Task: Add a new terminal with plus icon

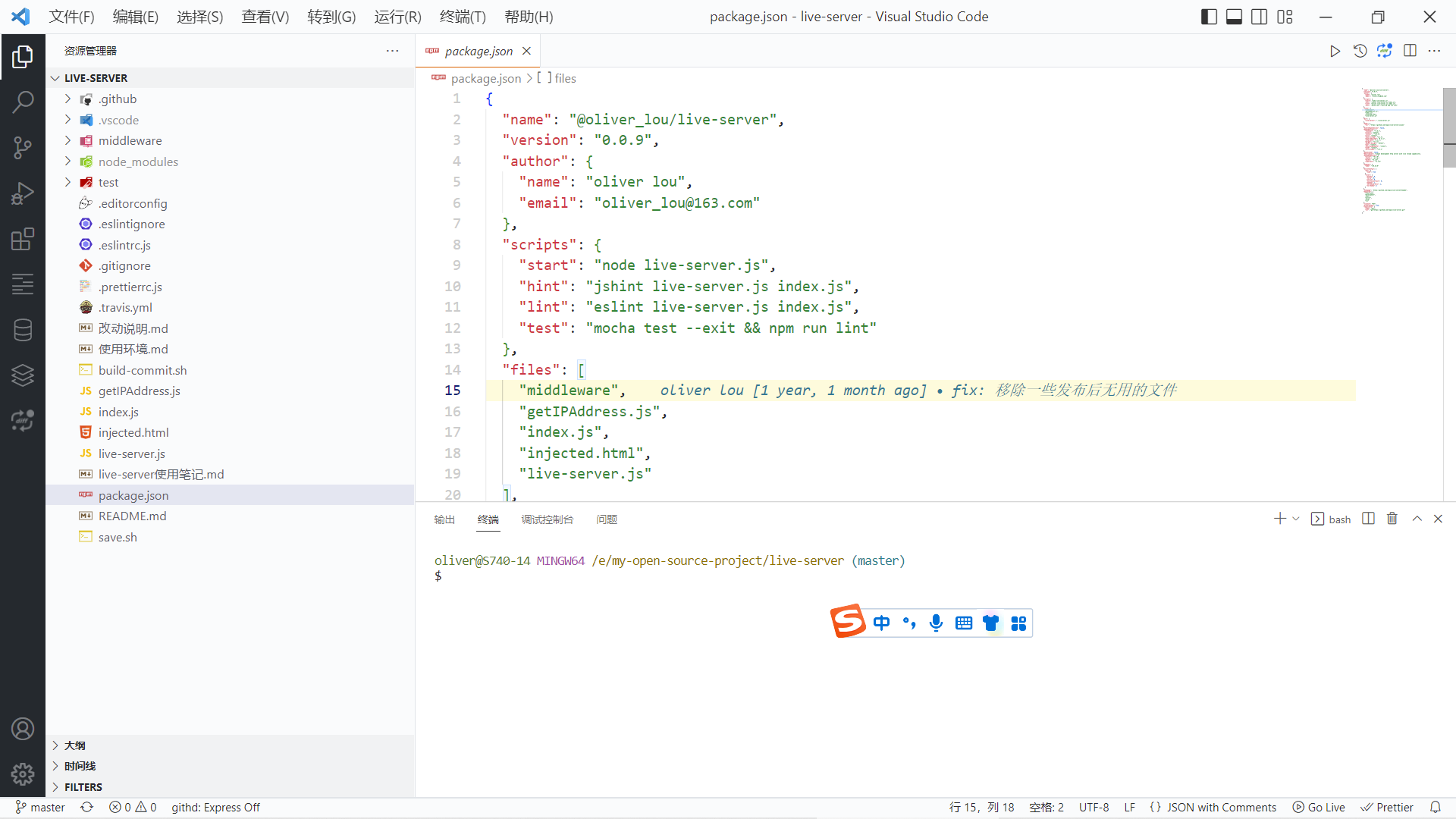Action: 1279,519
